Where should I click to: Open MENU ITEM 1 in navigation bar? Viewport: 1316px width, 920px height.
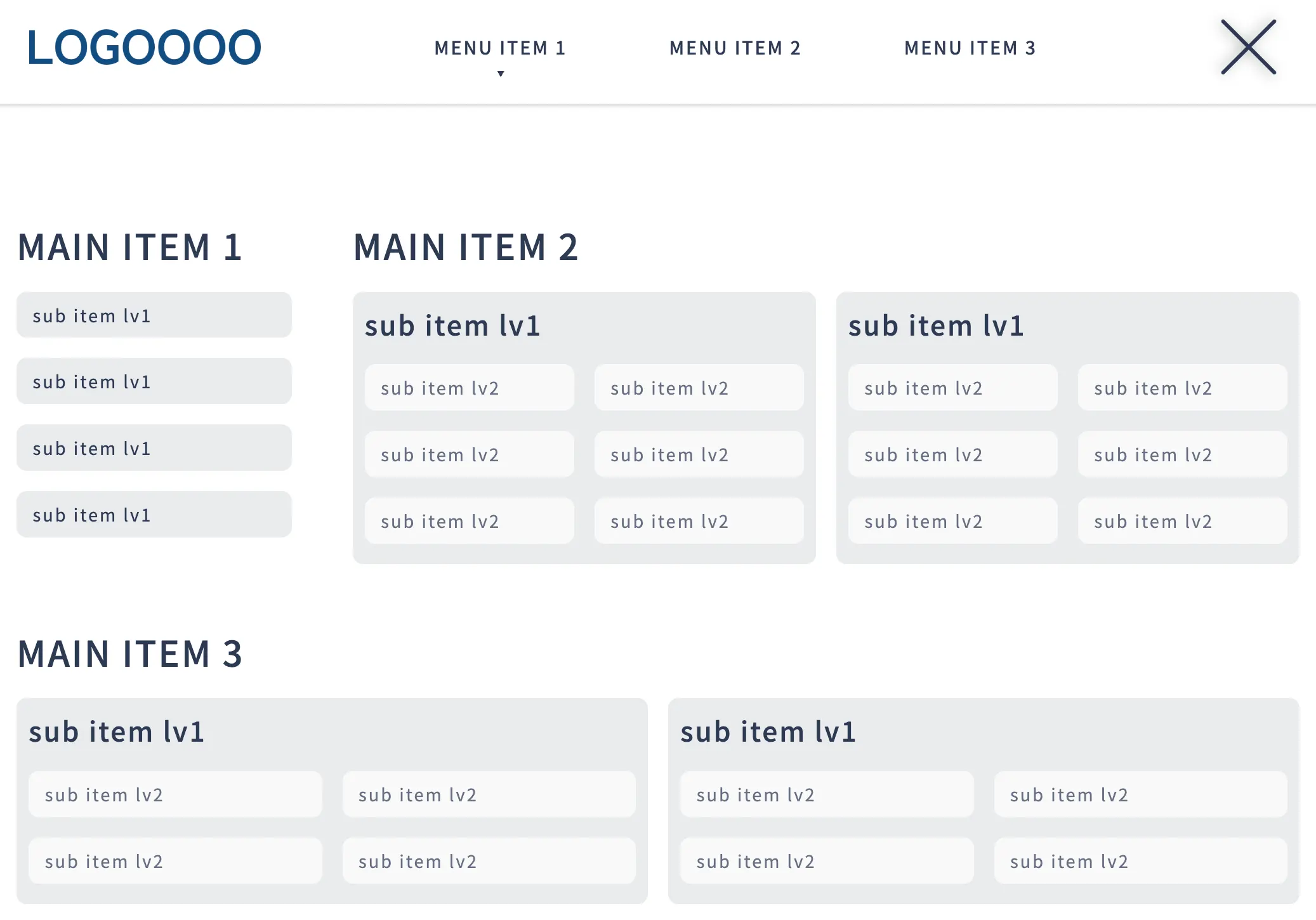click(x=500, y=48)
